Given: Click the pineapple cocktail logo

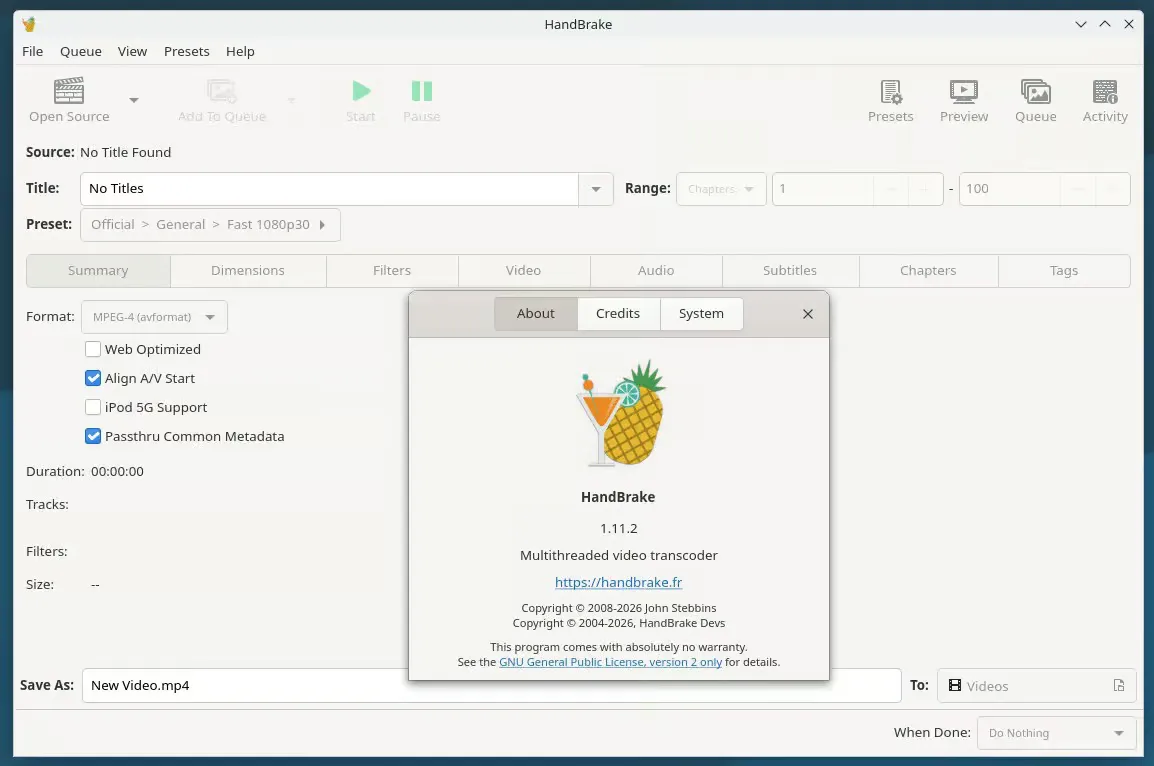Looking at the screenshot, I should 620,414.
